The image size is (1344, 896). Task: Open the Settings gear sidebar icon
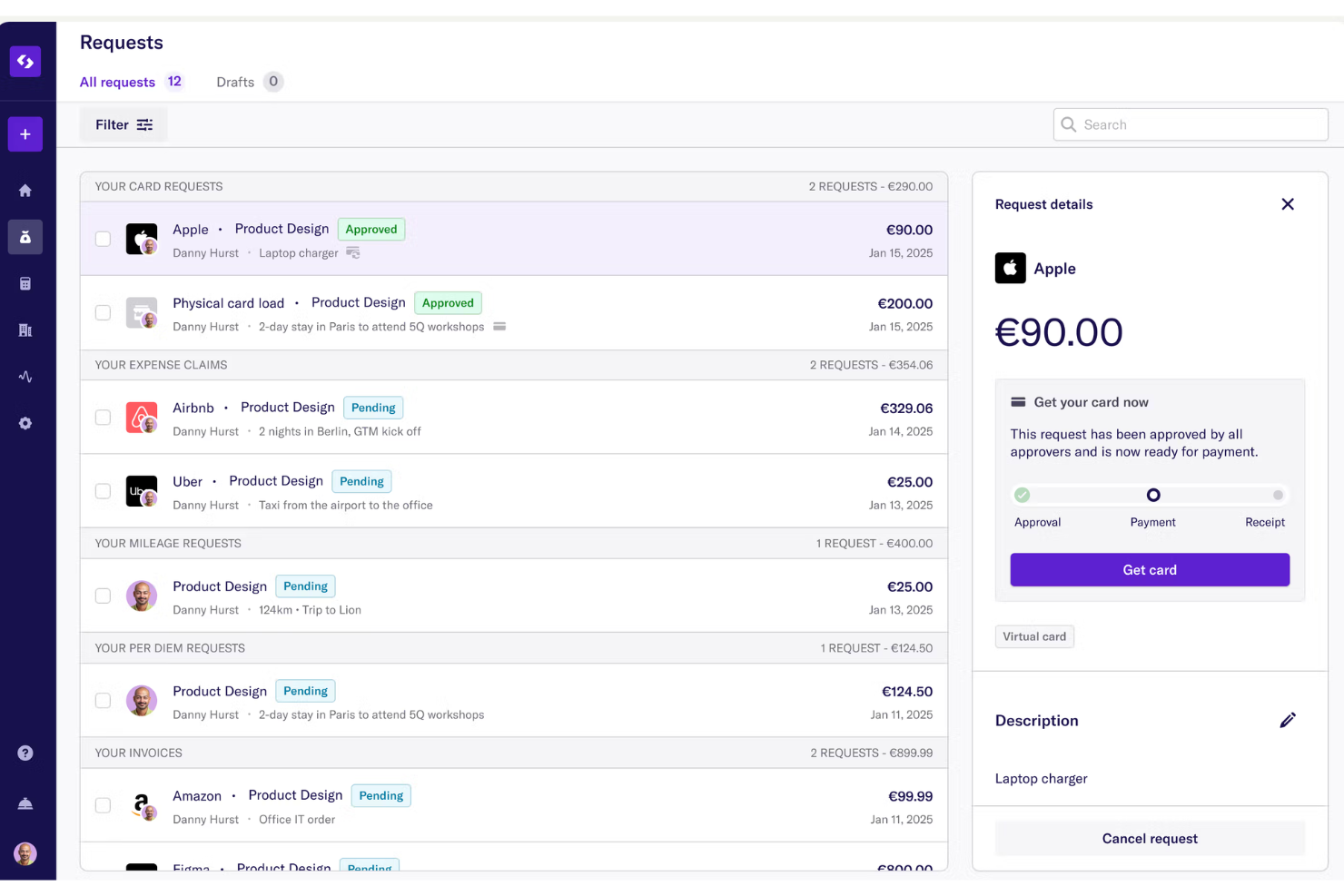tap(25, 423)
